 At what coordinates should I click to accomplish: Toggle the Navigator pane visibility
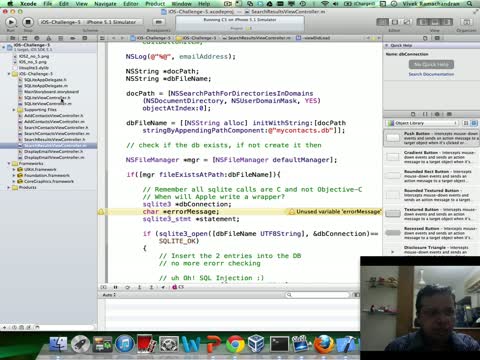tap(423, 22)
